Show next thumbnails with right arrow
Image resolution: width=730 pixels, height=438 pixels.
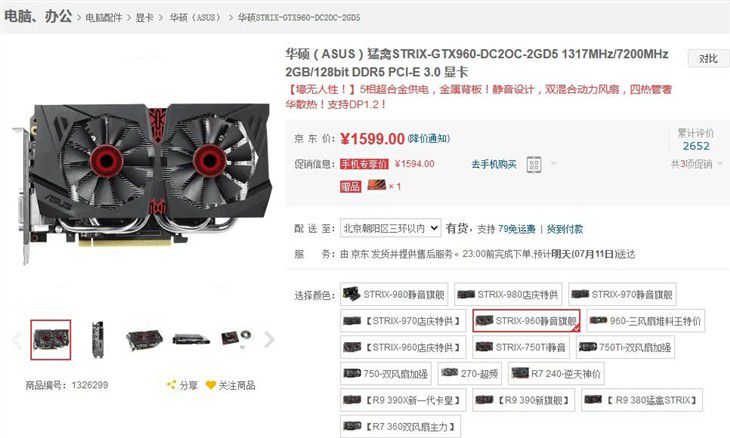click(x=269, y=339)
